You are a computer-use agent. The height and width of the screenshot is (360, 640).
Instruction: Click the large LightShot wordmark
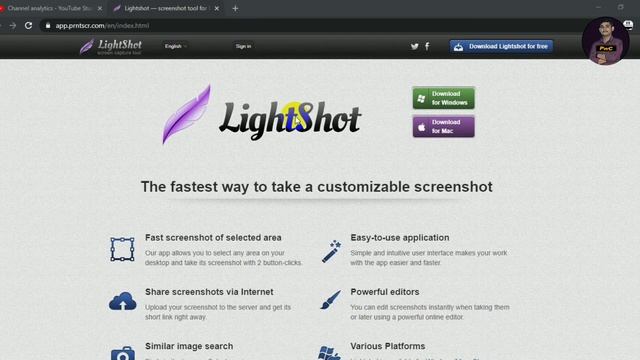coord(290,121)
